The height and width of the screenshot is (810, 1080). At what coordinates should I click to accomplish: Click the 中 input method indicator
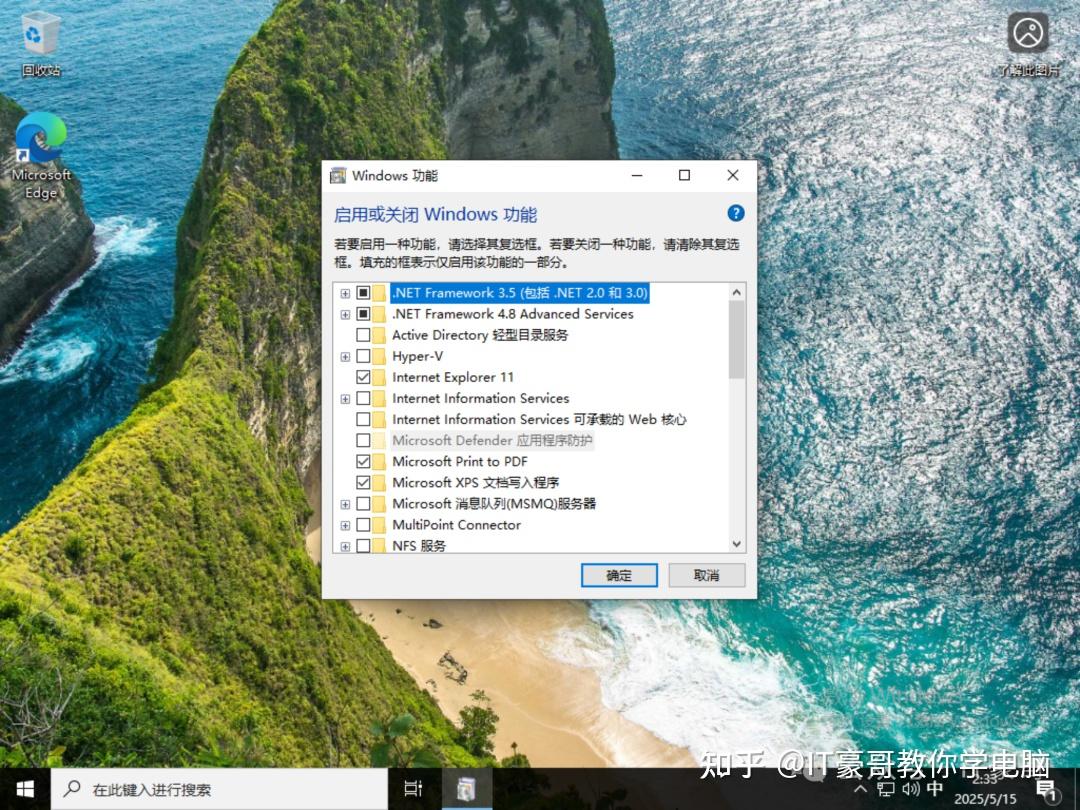pyautogui.click(x=932, y=789)
